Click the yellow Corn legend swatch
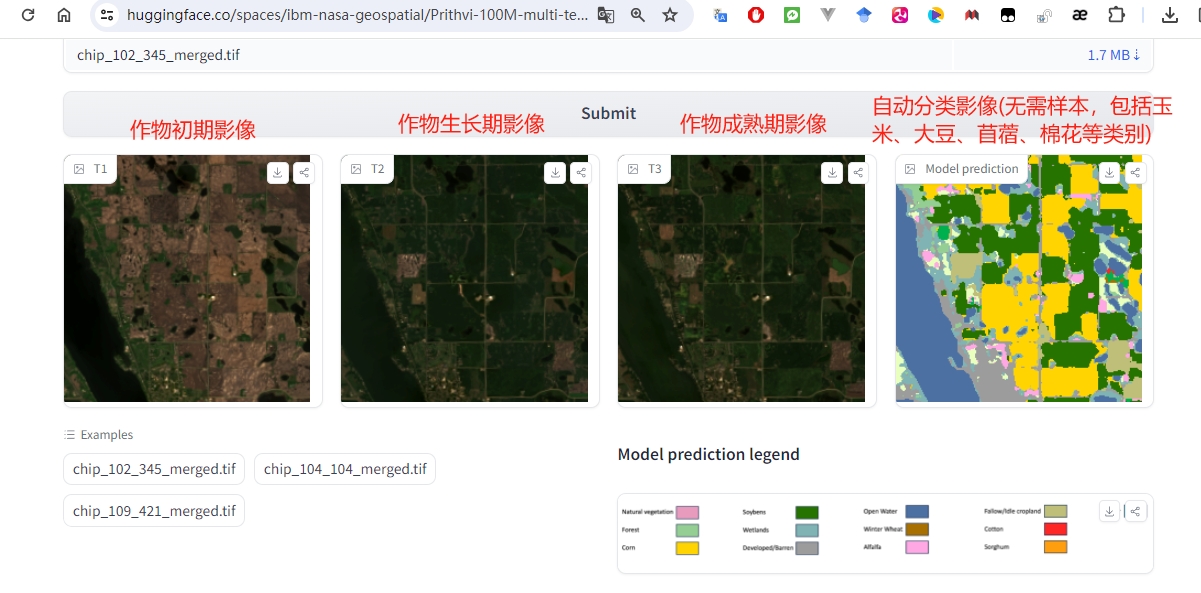This screenshot has width=1201, height=593. 685,547
